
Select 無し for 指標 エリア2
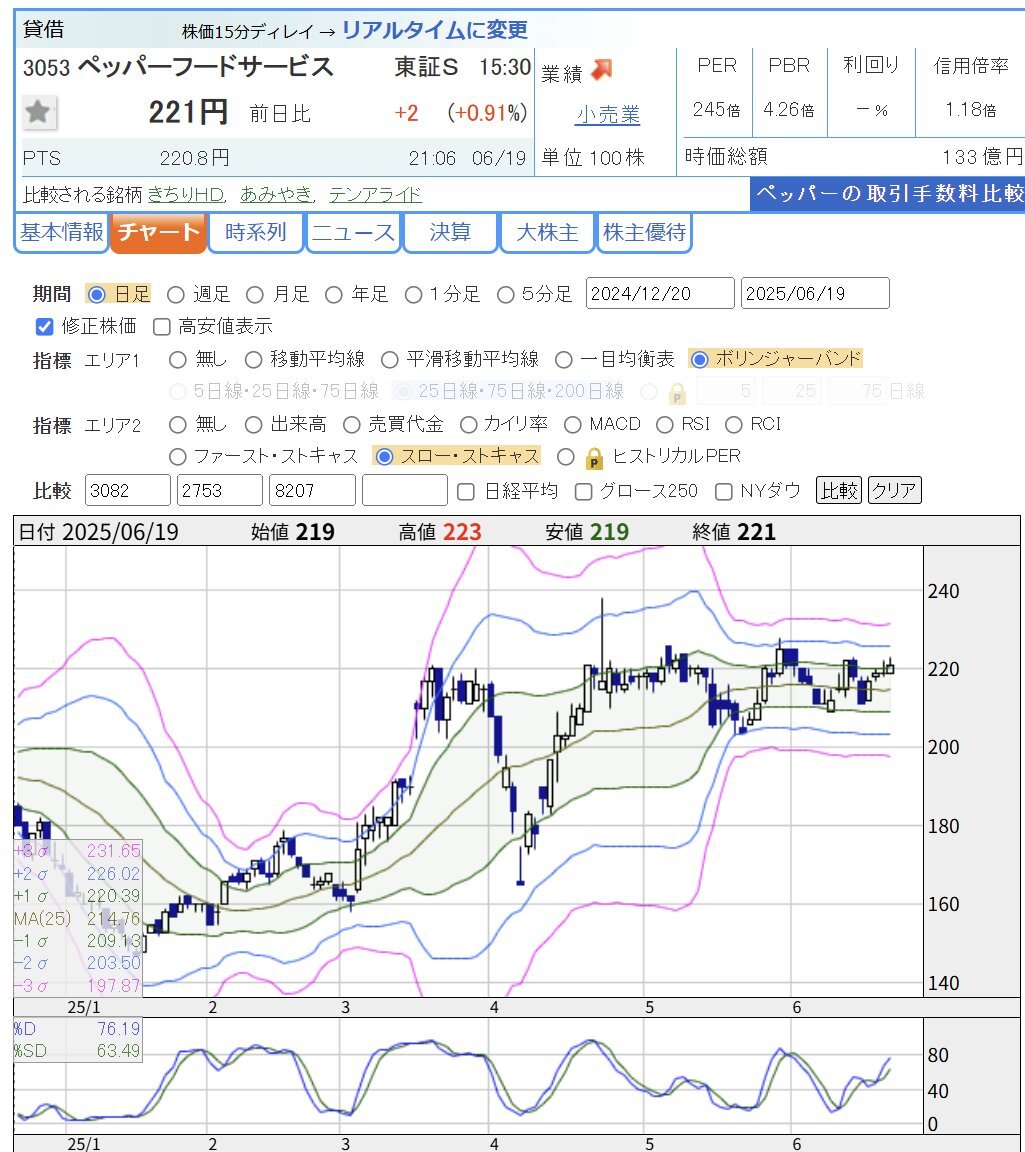pos(178,425)
